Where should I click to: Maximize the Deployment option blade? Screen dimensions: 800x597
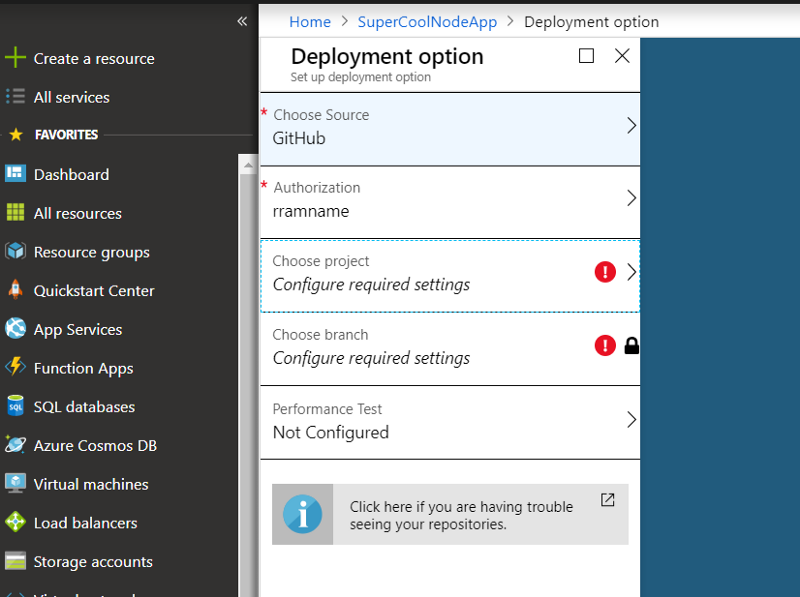tap(586, 56)
